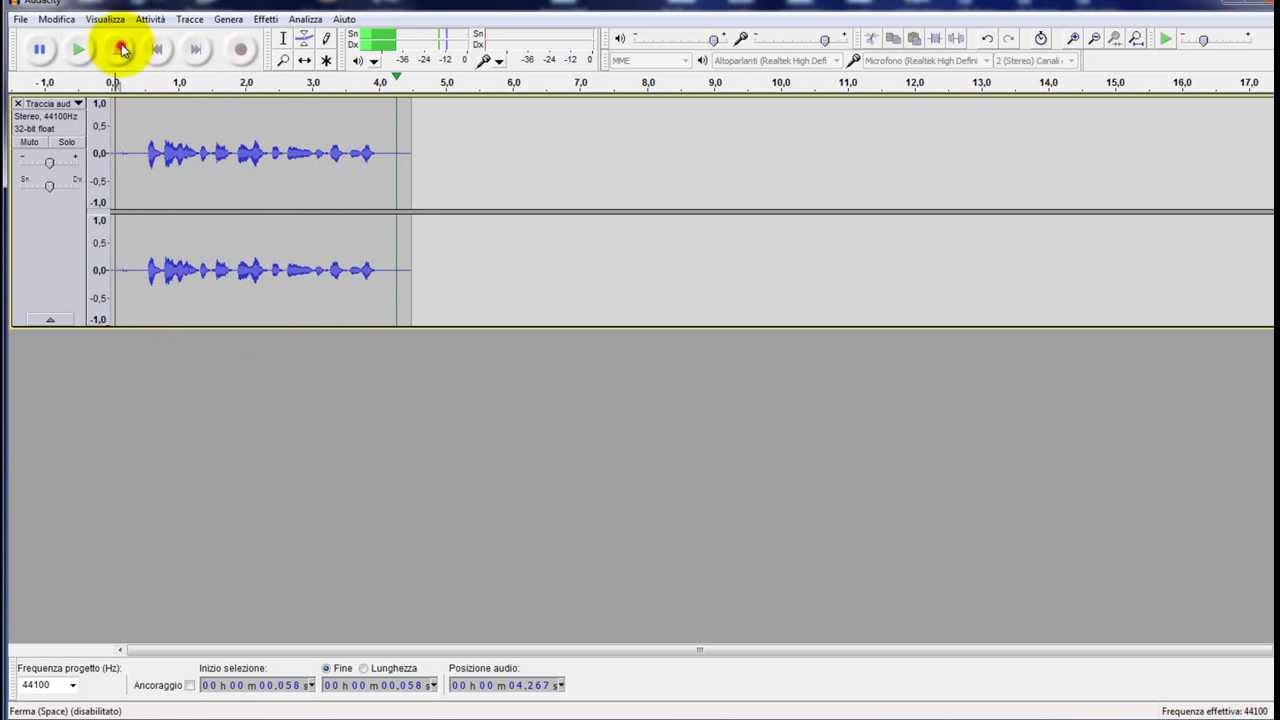The height and width of the screenshot is (720, 1280).
Task: Toggle the Solo button on track
Action: [x=66, y=142]
